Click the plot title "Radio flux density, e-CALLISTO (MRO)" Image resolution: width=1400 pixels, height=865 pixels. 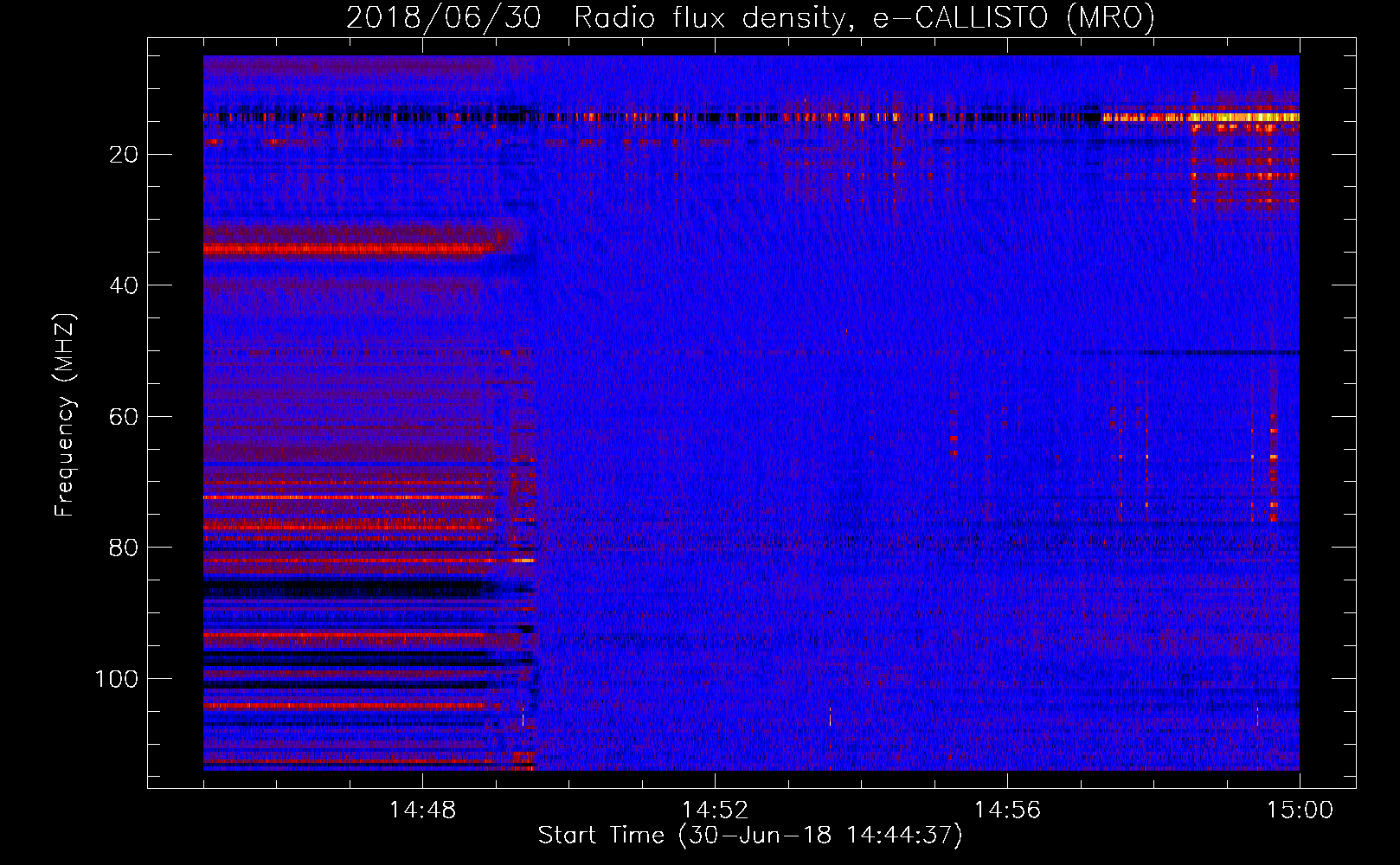coord(864,17)
